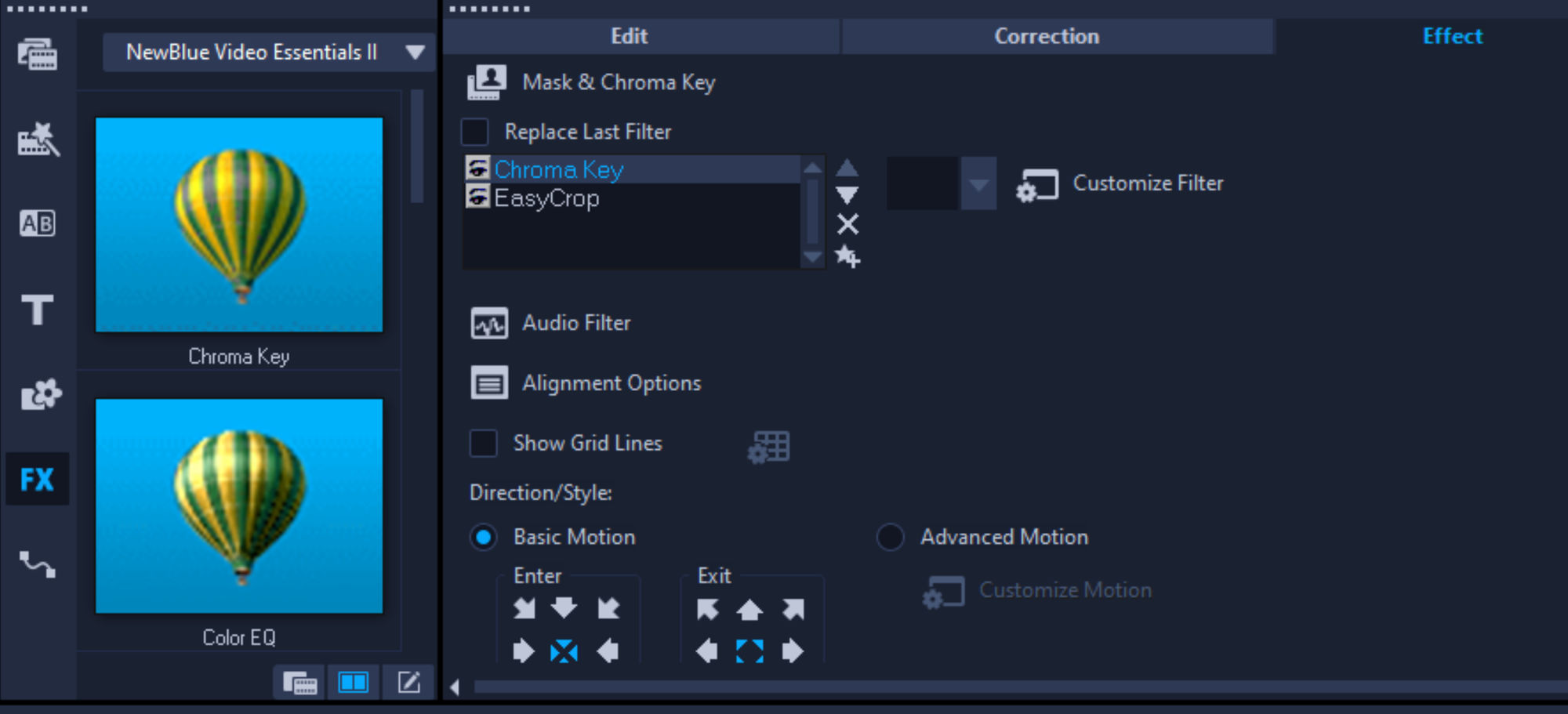
Task: Set Enter direction from top-right arrow
Action: pyautogui.click(x=608, y=608)
